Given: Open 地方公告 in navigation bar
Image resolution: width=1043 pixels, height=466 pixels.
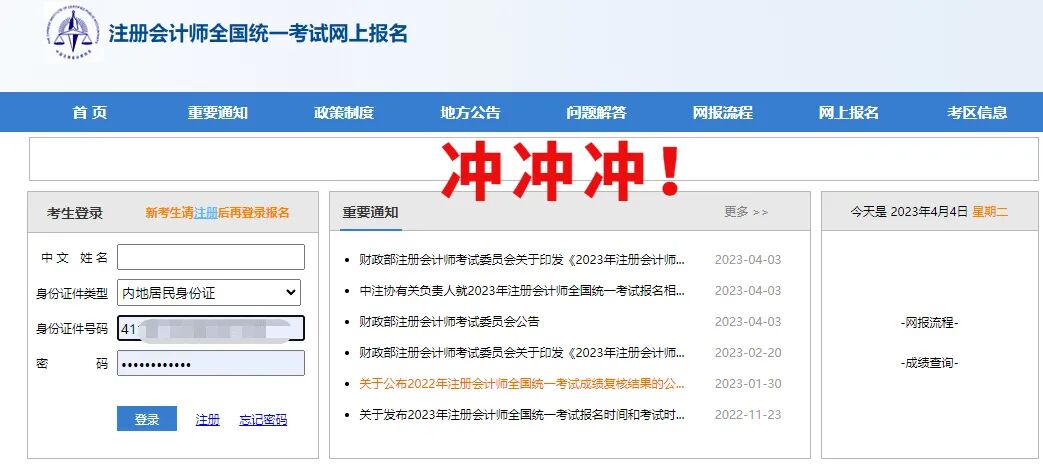Looking at the screenshot, I should pos(470,113).
